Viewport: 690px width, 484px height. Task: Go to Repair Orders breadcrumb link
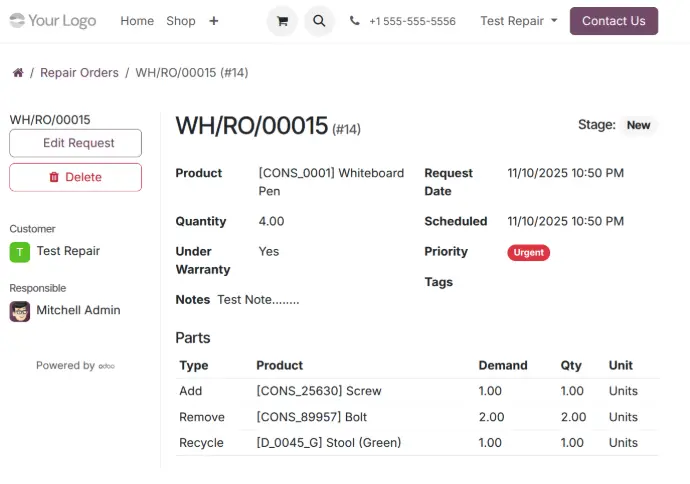tap(79, 73)
